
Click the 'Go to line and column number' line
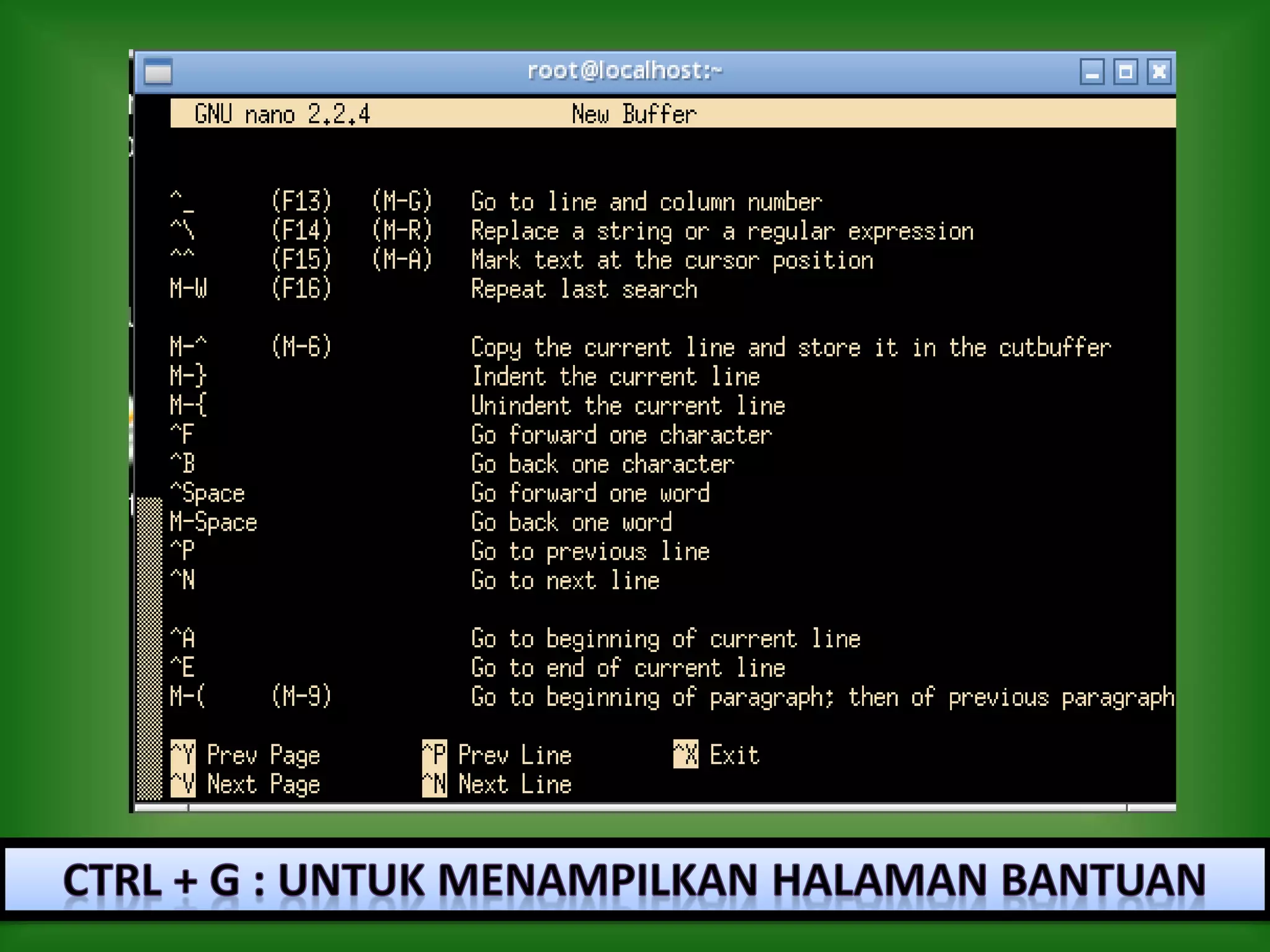click(646, 202)
